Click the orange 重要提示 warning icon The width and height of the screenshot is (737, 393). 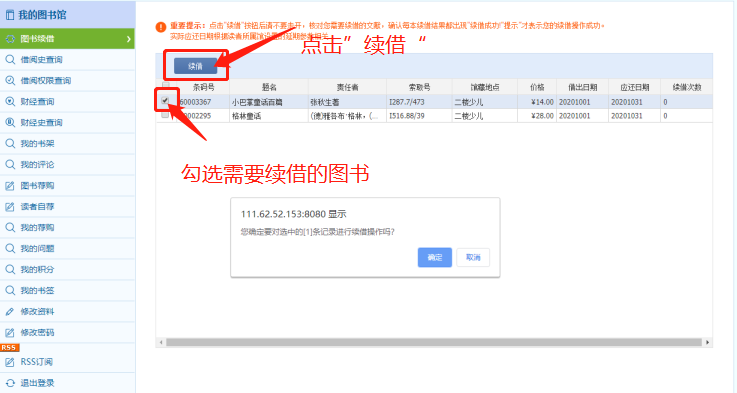[x=161, y=27]
